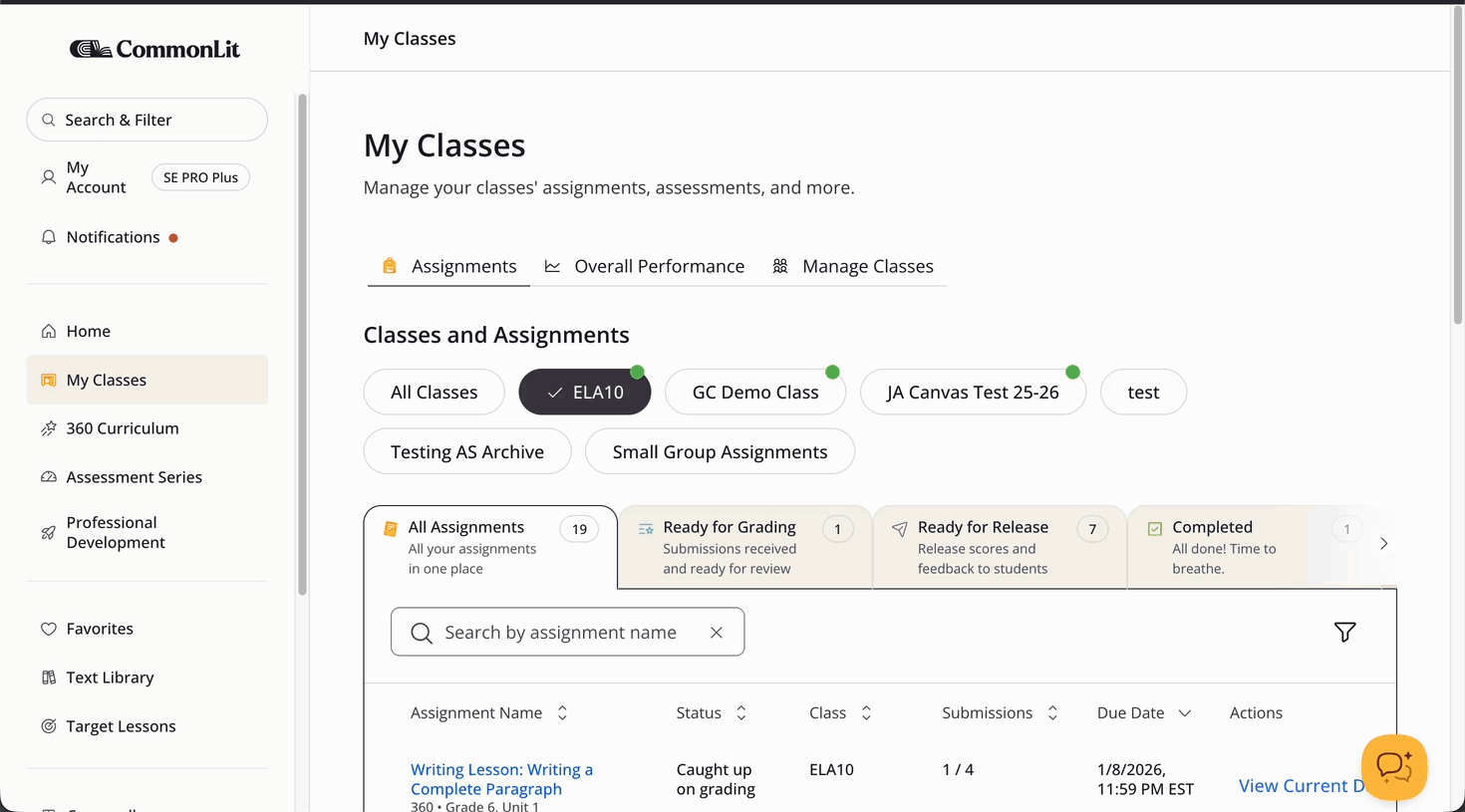
Task: Click the filter funnel icon
Action: click(1344, 632)
